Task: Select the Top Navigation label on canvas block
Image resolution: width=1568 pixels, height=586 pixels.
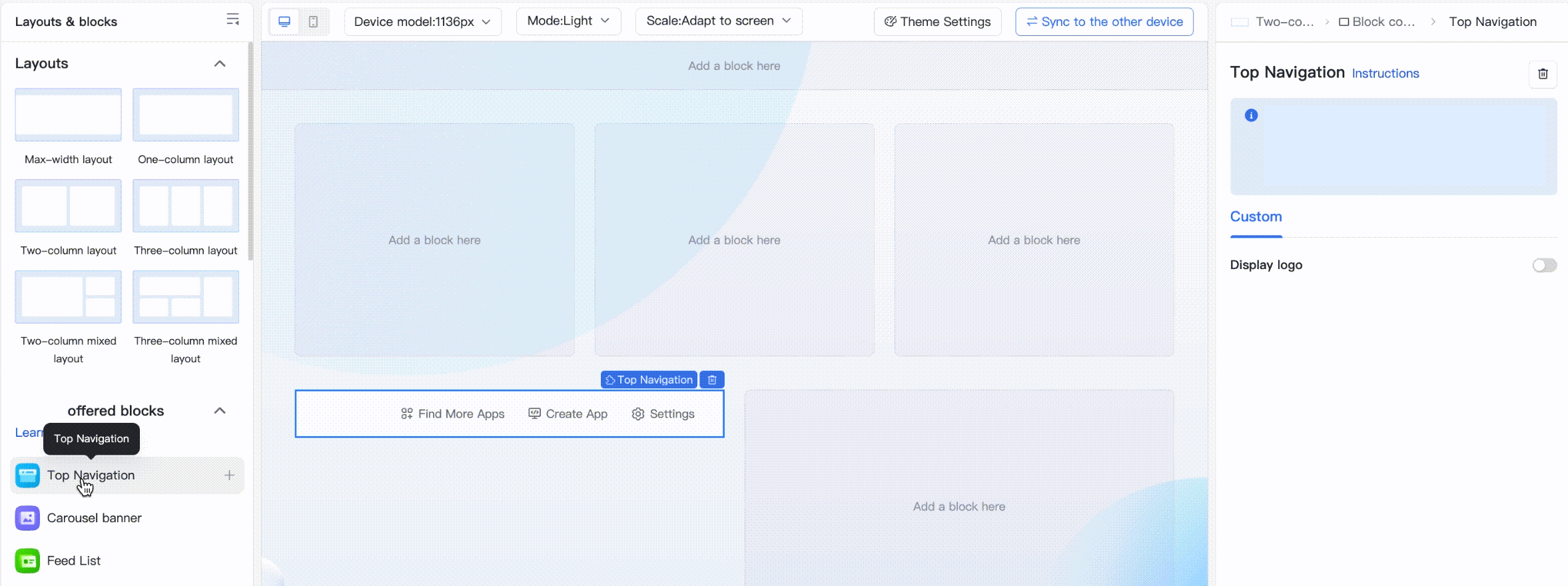Action: [x=649, y=380]
